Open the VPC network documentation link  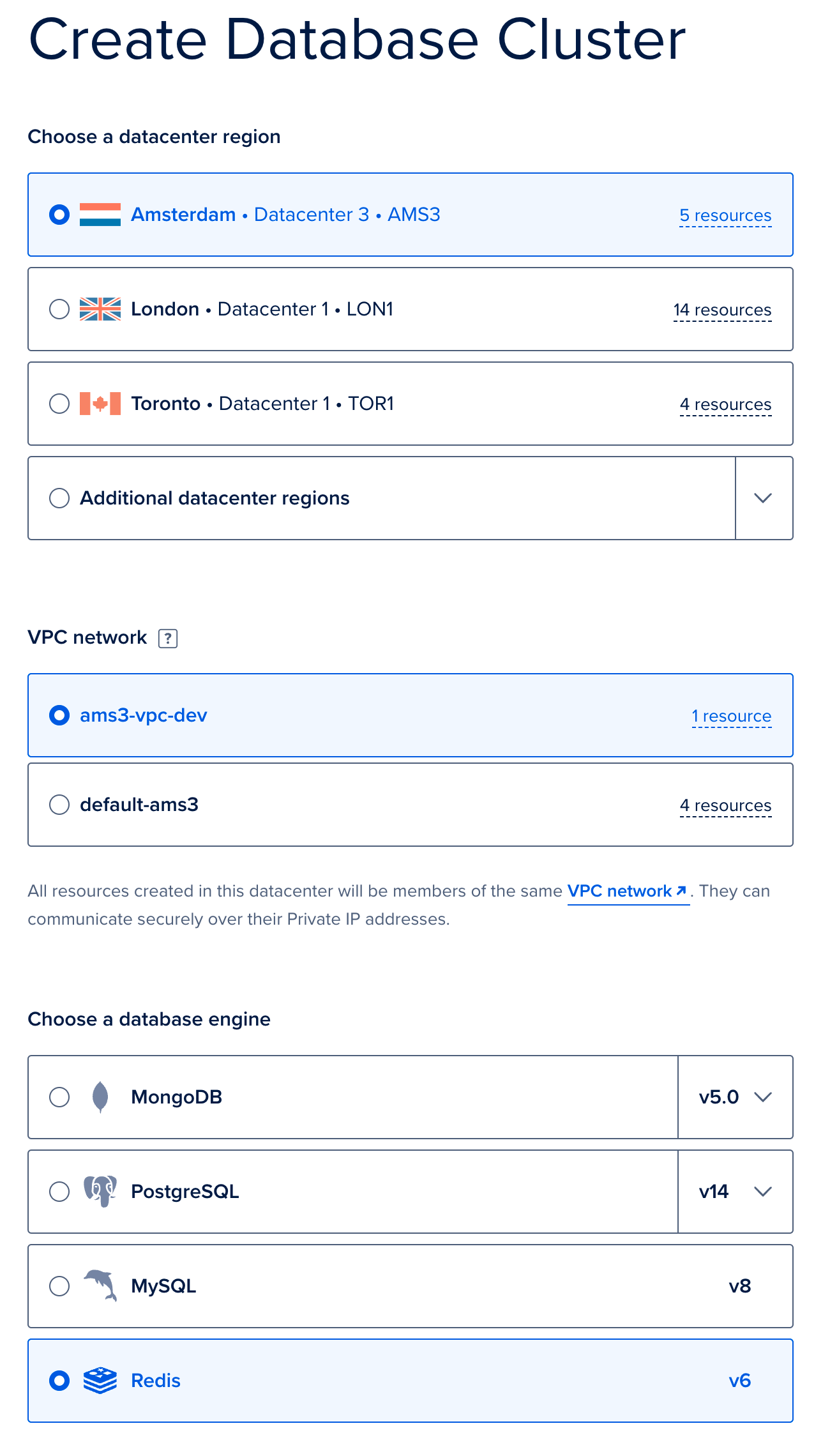(627, 891)
